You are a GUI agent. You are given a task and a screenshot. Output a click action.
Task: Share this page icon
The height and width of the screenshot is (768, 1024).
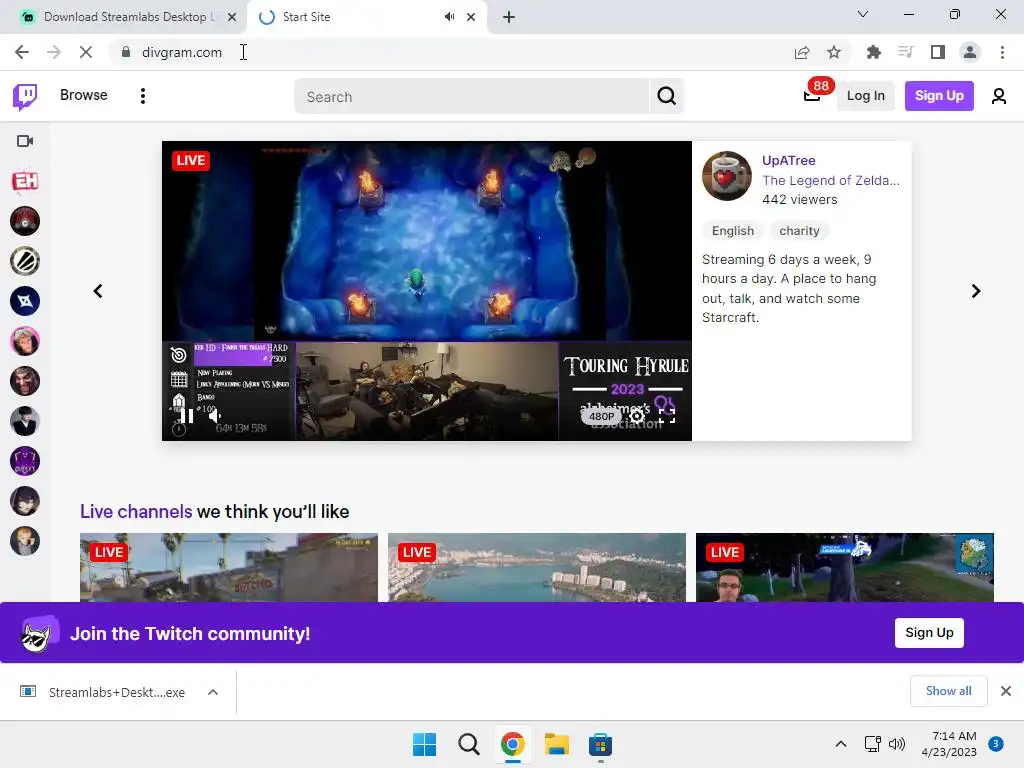(x=802, y=52)
